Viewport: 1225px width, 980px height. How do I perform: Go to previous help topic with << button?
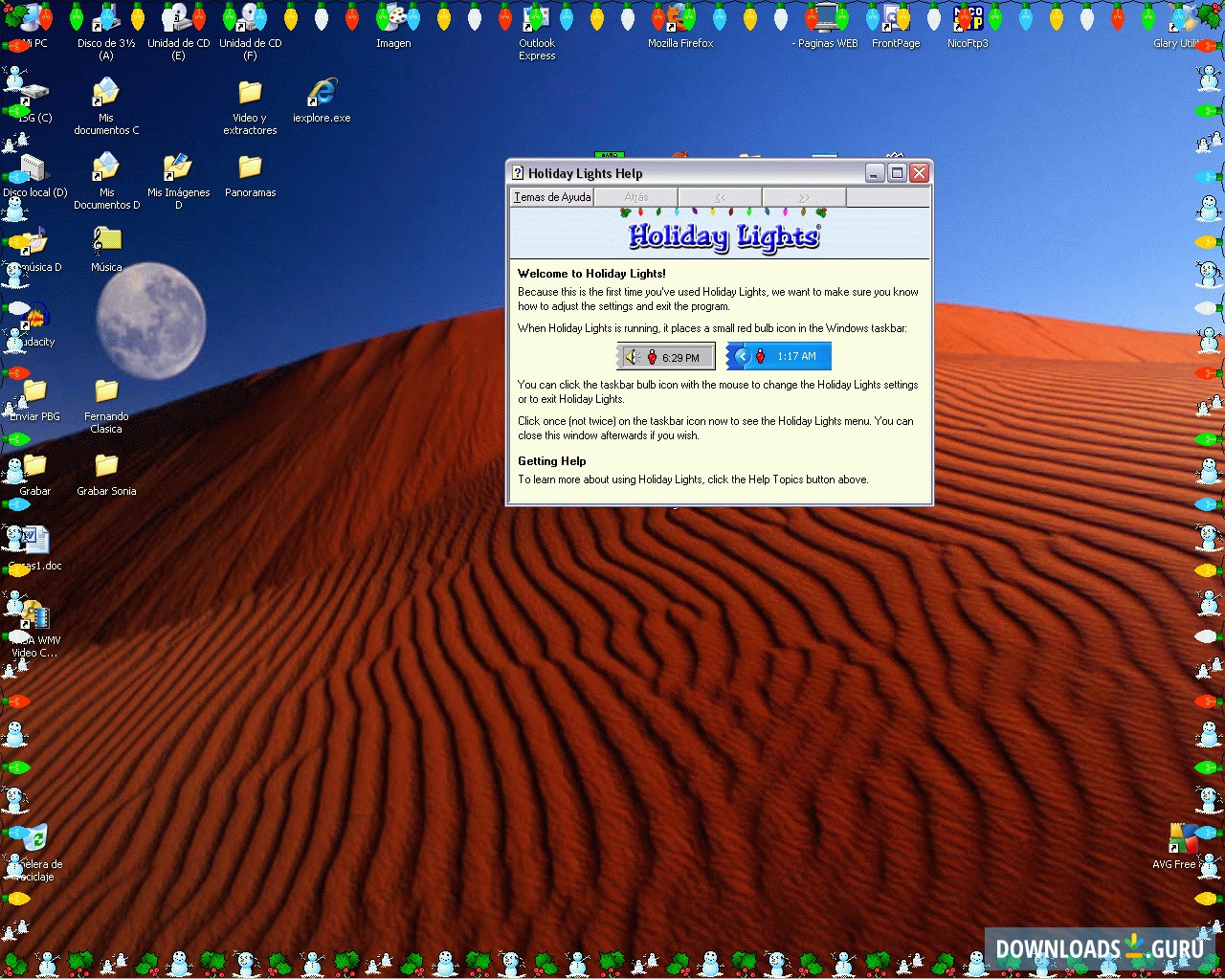click(x=721, y=197)
